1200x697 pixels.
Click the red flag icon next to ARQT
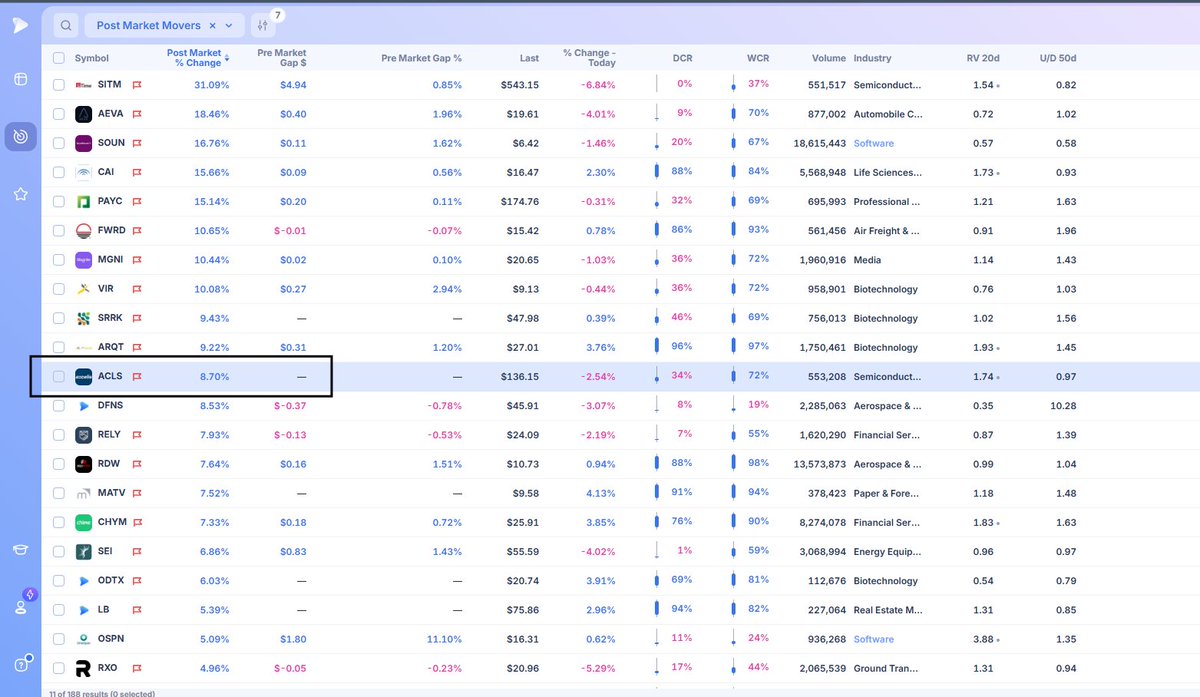[137, 347]
